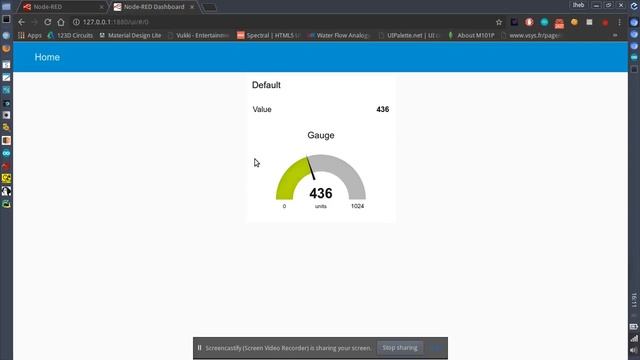
Task: Select the Node-RED Dashboard tab
Action: (153, 7)
